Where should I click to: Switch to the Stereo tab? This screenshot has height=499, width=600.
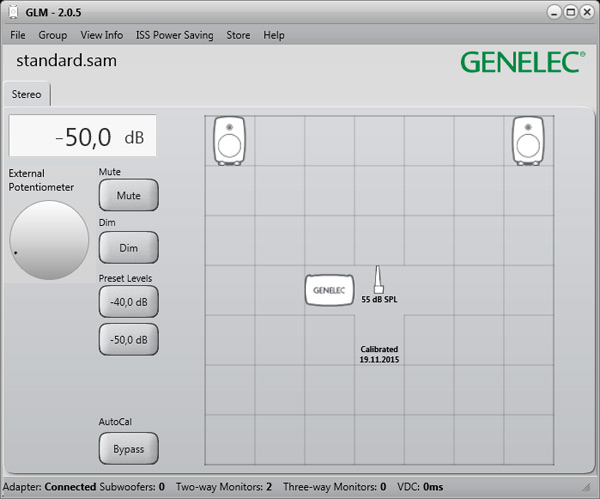(x=27, y=94)
